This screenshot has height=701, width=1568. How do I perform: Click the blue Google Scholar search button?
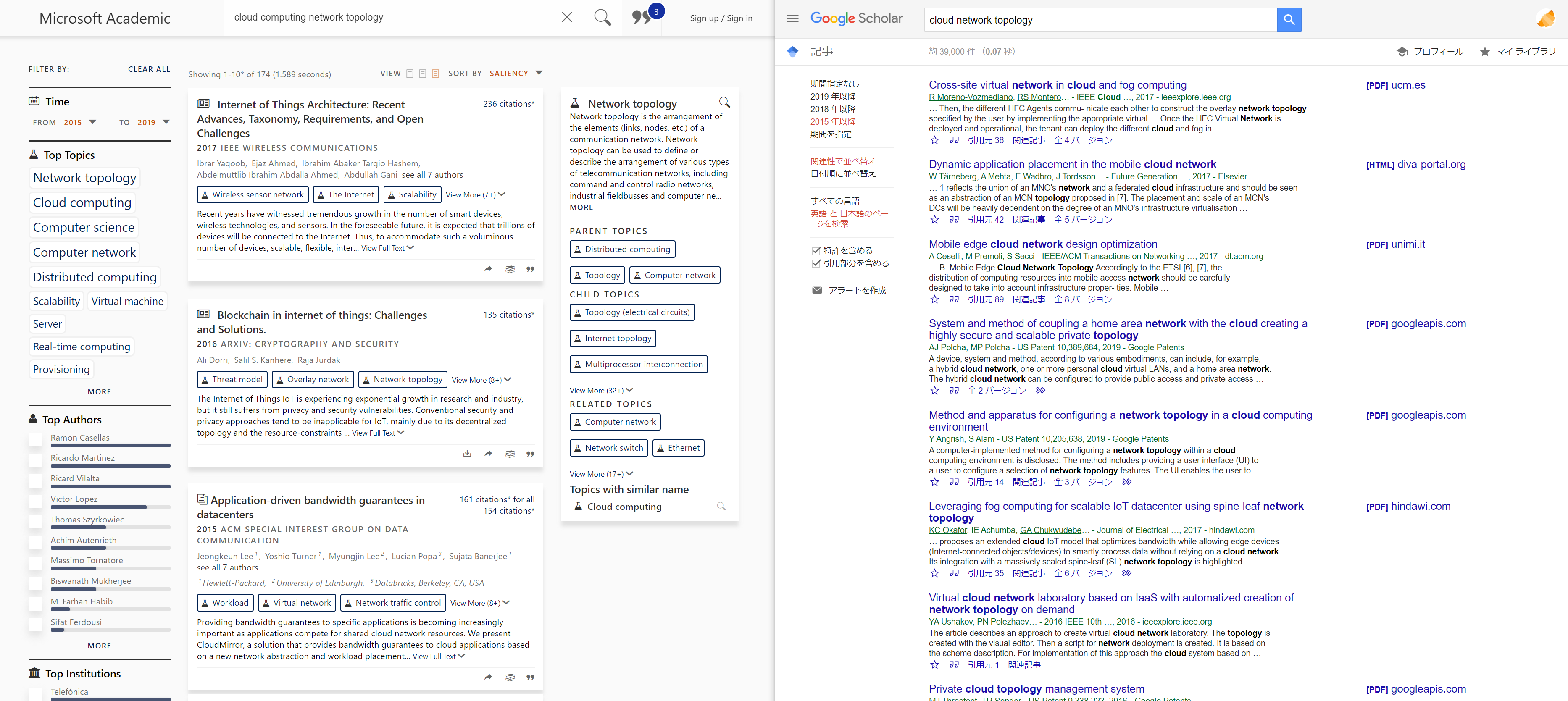[1289, 19]
